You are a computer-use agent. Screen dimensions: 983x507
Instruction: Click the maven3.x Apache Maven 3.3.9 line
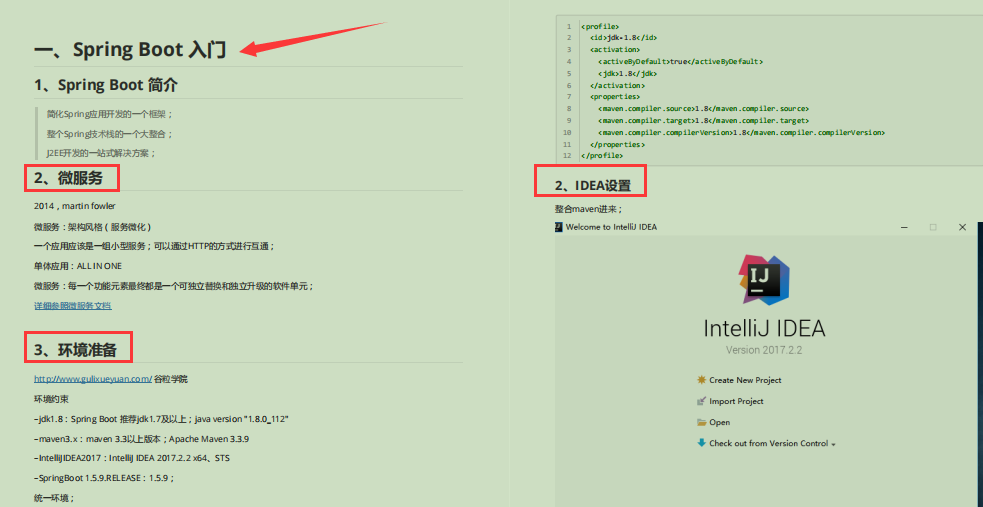[142, 439]
